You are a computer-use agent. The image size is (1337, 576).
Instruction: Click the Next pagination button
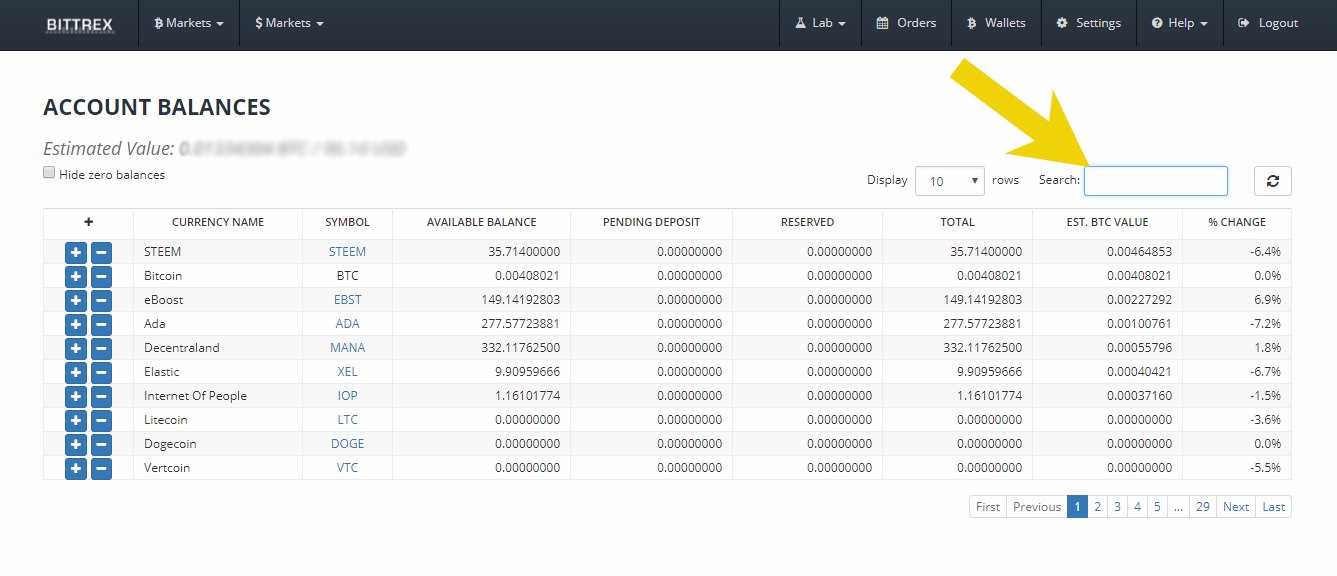click(x=1236, y=507)
